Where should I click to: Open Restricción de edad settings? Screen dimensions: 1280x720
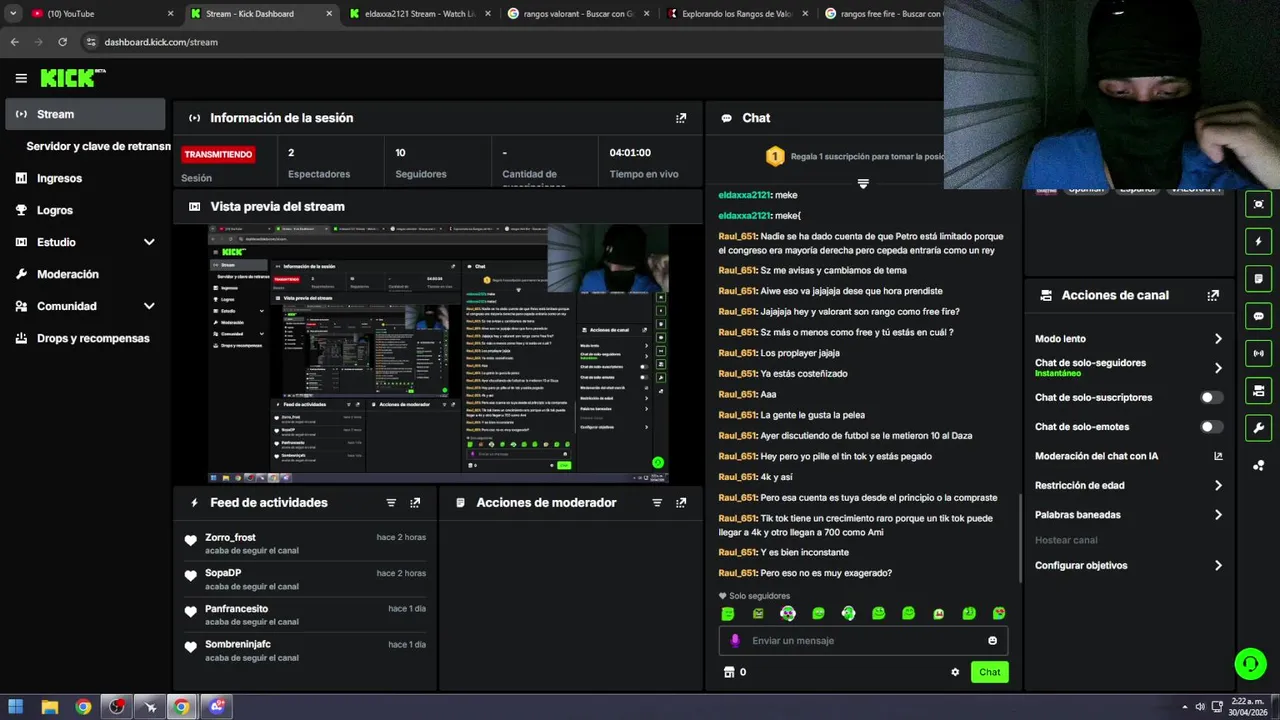1128,486
